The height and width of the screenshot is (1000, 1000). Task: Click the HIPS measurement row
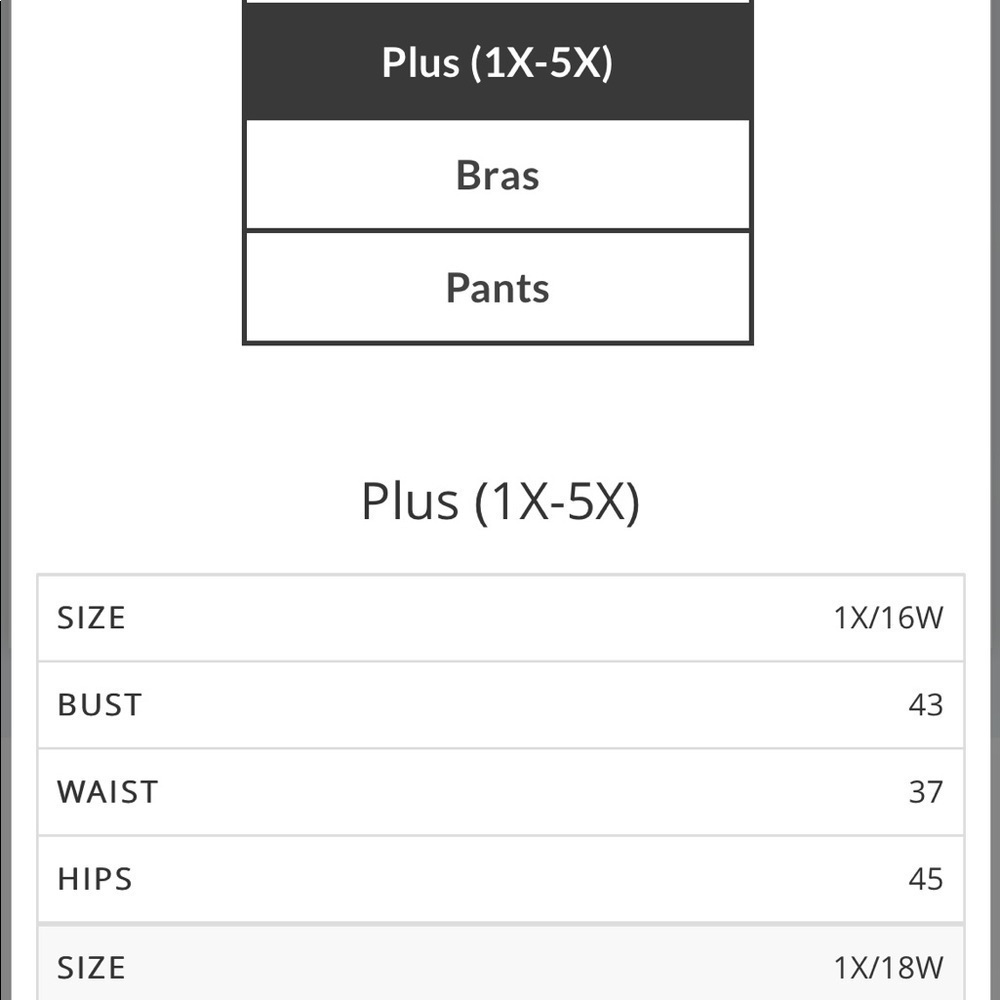[500, 879]
